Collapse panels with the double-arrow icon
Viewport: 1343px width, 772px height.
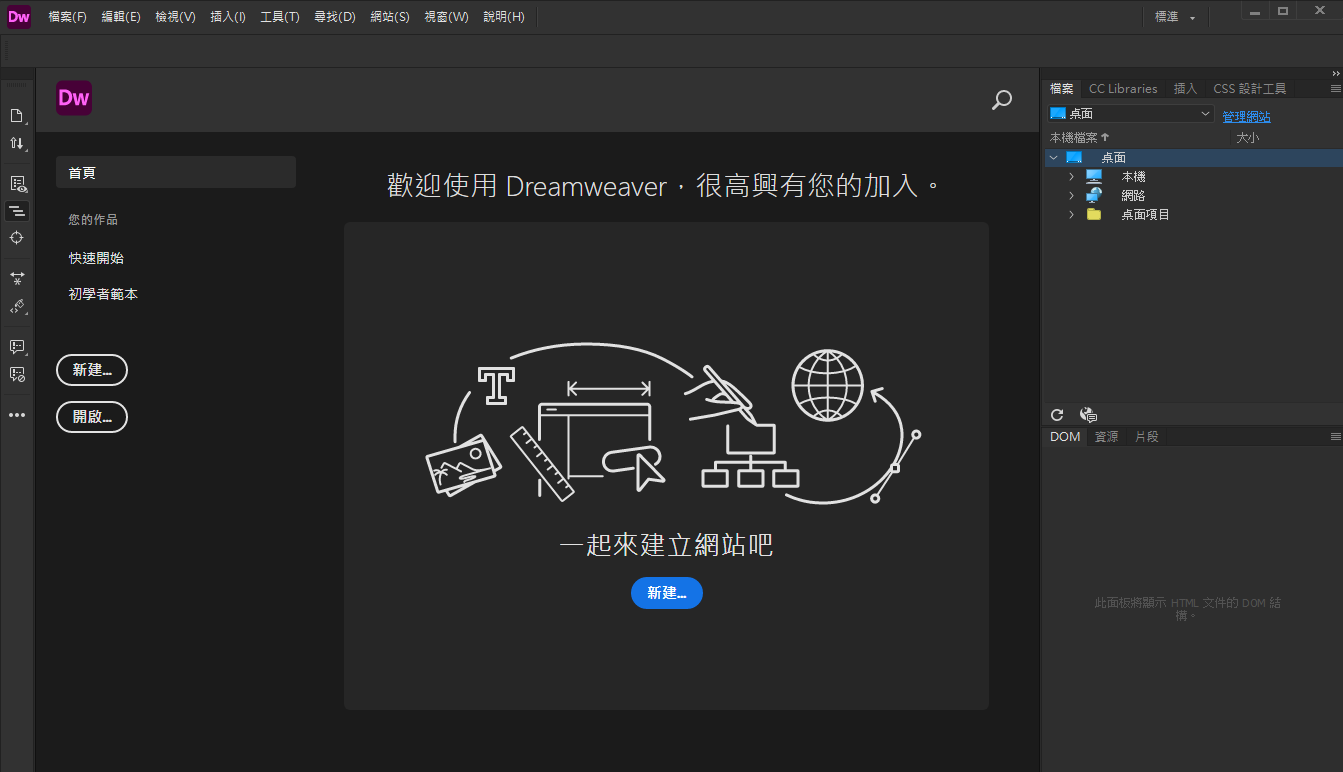[x=1335, y=73]
